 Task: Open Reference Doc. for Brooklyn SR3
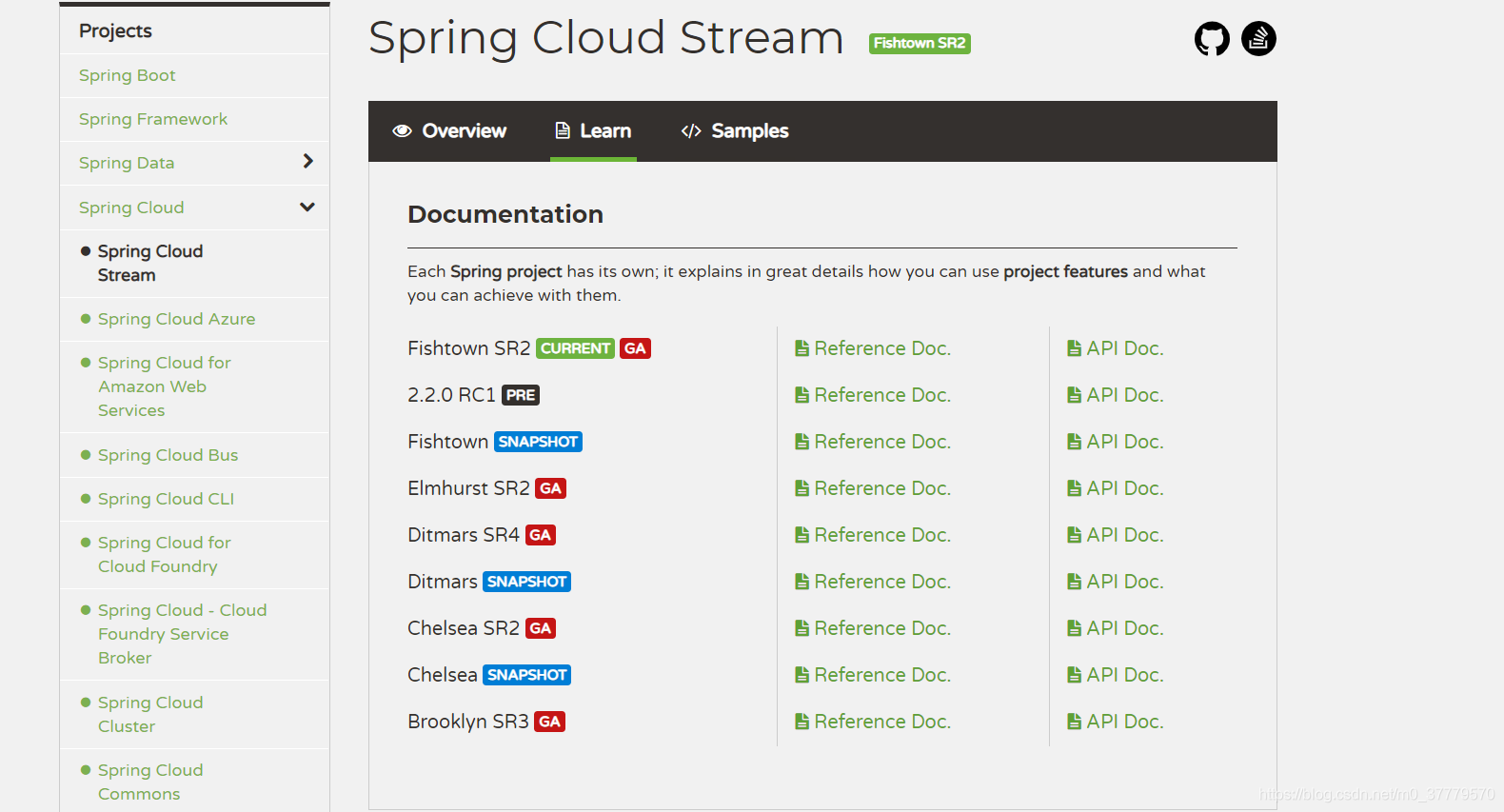pyautogui.click(x=882, y=722)
